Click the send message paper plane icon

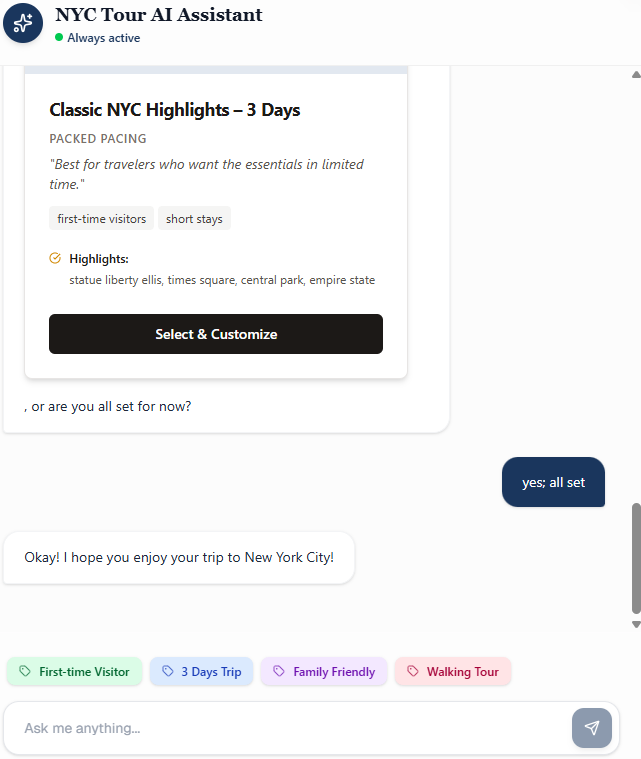[x=591, y=728]
